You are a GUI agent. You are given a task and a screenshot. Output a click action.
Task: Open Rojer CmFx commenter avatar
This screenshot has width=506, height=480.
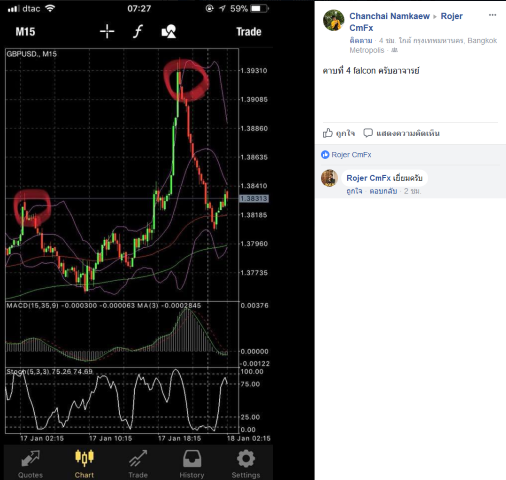tap(329, 178)
